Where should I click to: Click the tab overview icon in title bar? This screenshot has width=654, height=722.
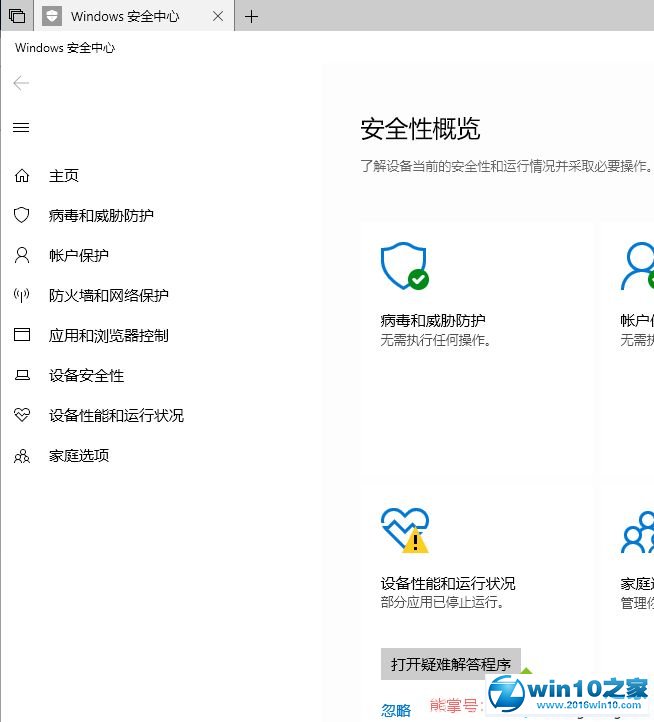click(x=17, y=16)
